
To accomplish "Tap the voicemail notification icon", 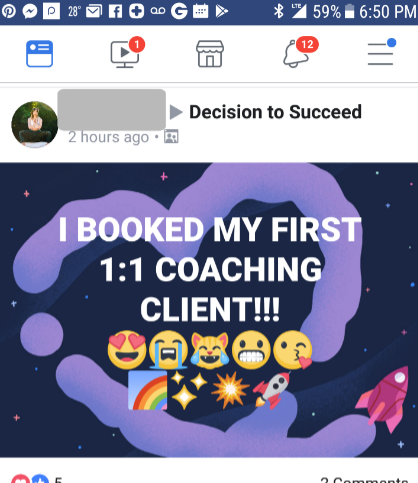I will tap(158, 11).
